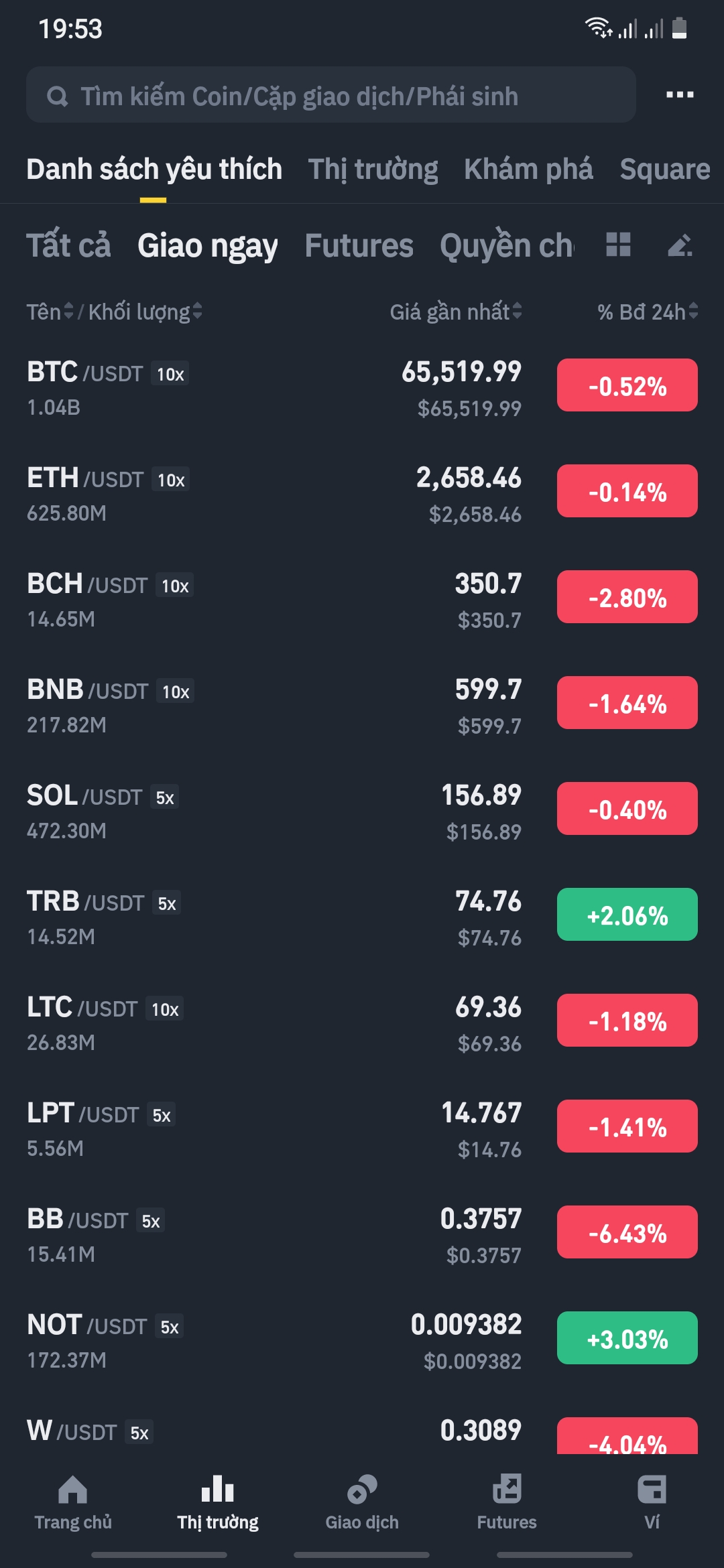Open the SOL/USDT pair row
724x1568 pixels.
click(268, 812)
